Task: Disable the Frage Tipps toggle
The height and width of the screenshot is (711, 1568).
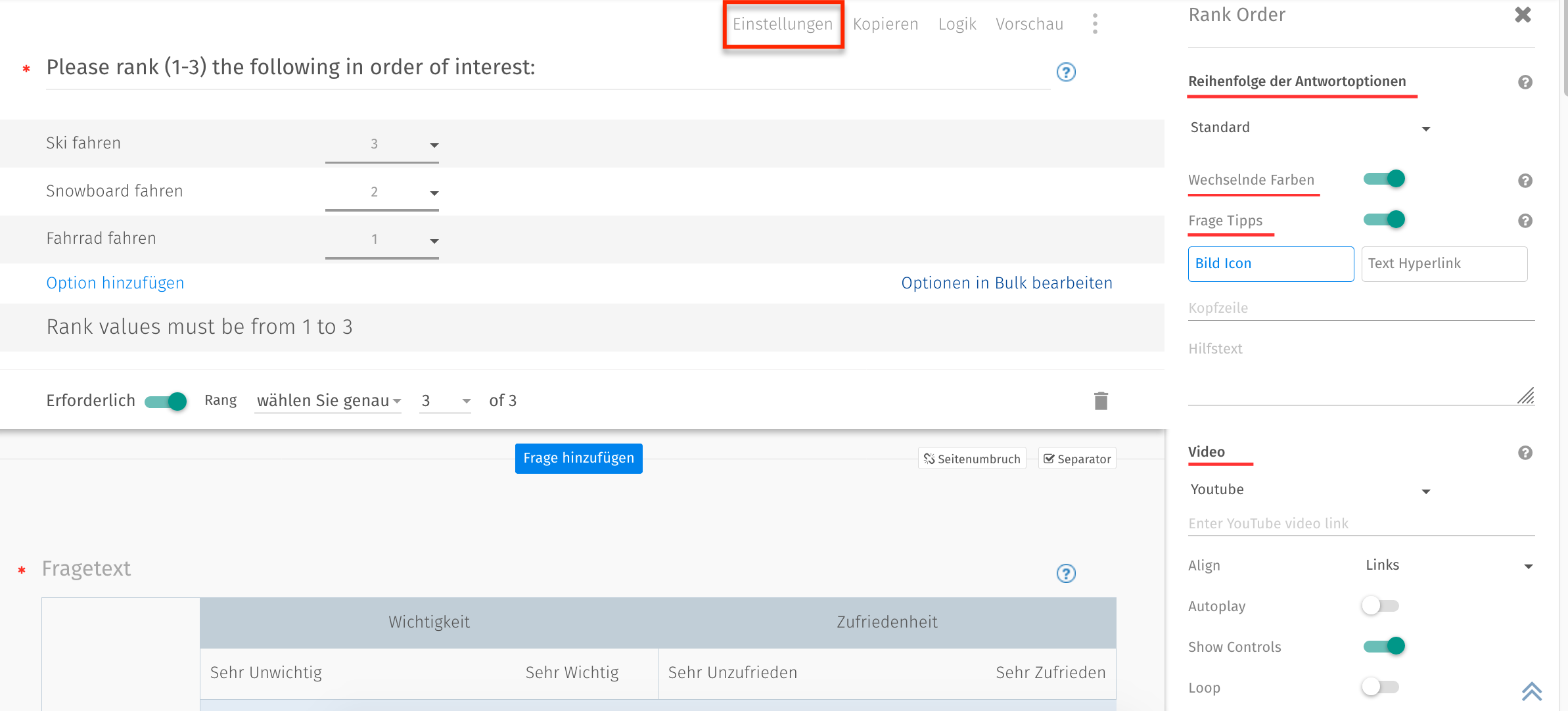Action: (1385, 219)
